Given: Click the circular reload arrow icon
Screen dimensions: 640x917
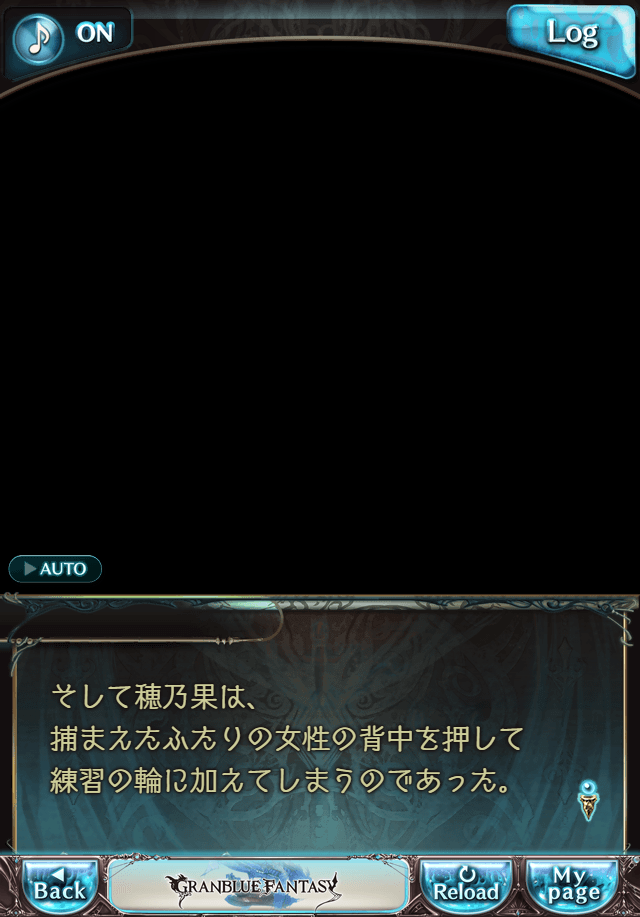Looking at the screenshot, I should coord(466,874).
